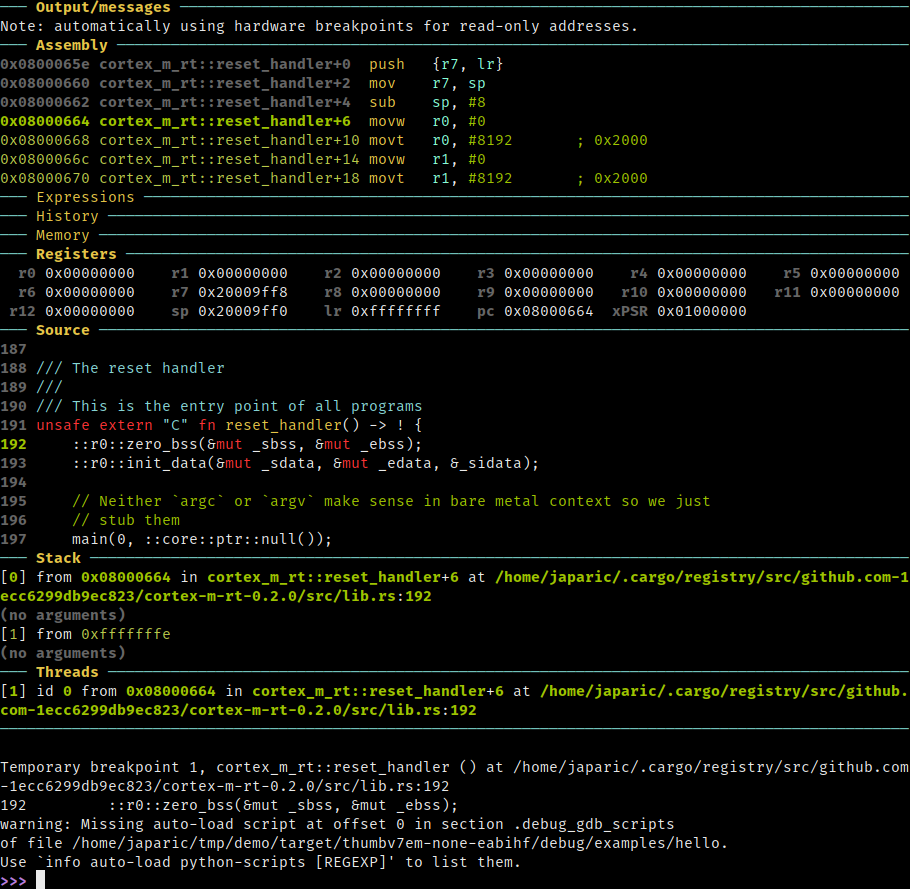Click the sp register value 0x20009ff0

coord(243,312)
